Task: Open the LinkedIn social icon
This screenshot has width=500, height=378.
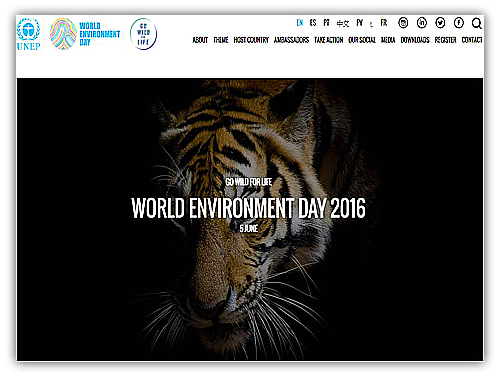Action: click(x=422, y=23)
